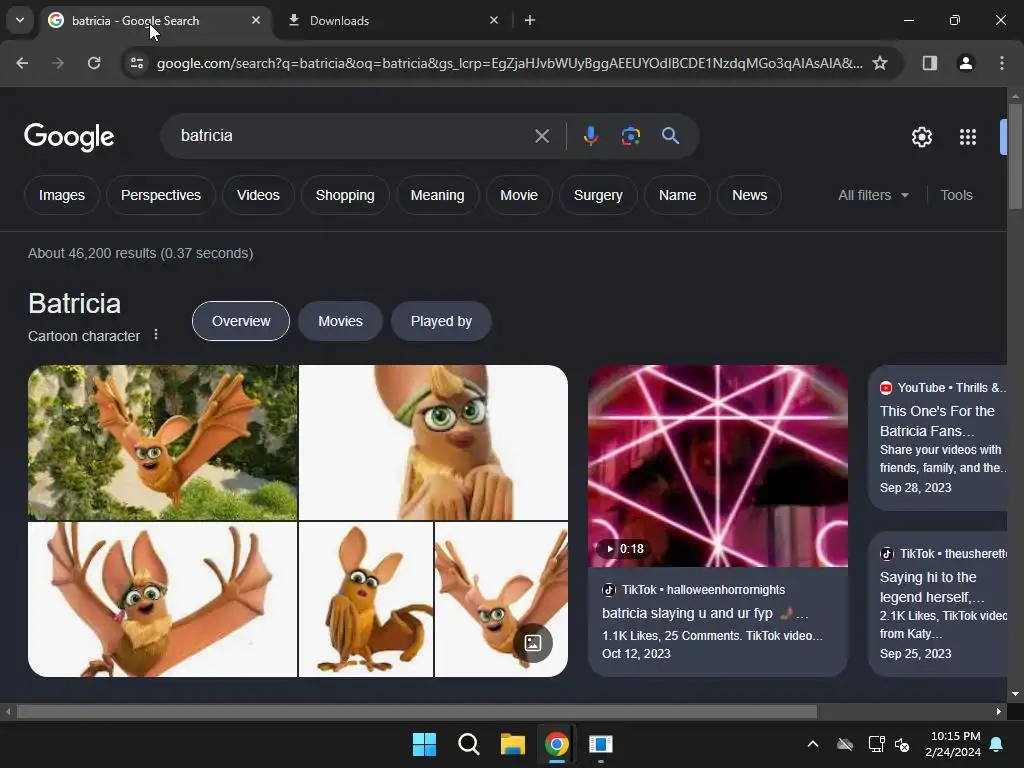Click the magnifier search button
Image resolution: width=1024 pixels, height=768 pixels.
coord(671,136)
